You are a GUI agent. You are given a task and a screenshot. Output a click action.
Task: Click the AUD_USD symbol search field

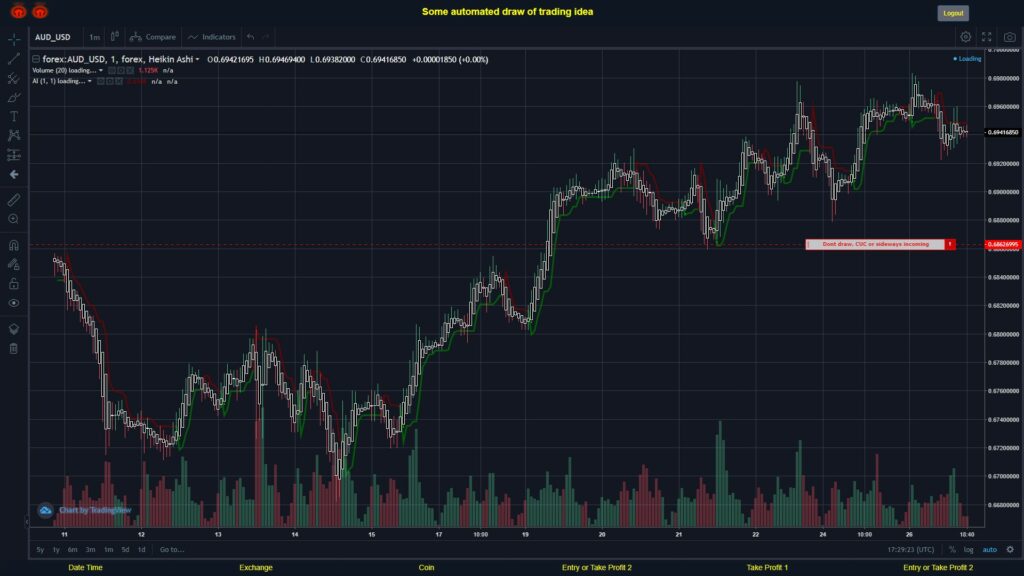[53, 37]
